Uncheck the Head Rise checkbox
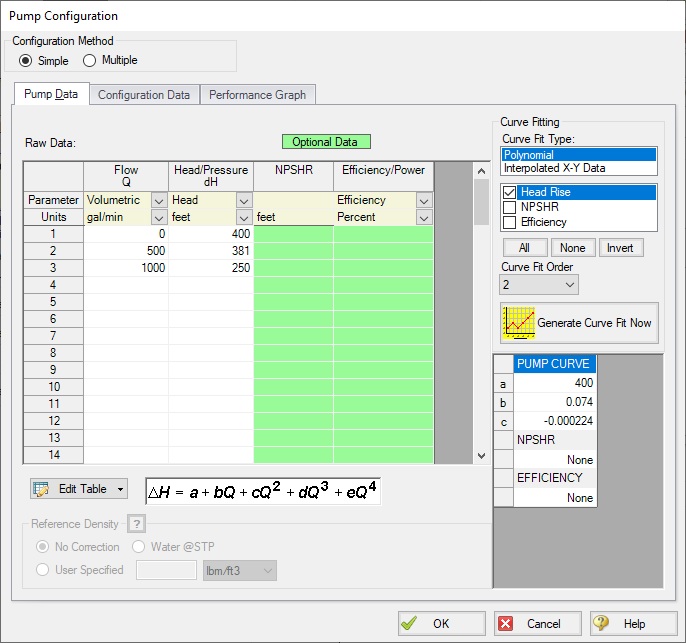This screenshot has width=686, height=643. pyautogui.click(x=510, y=192)
